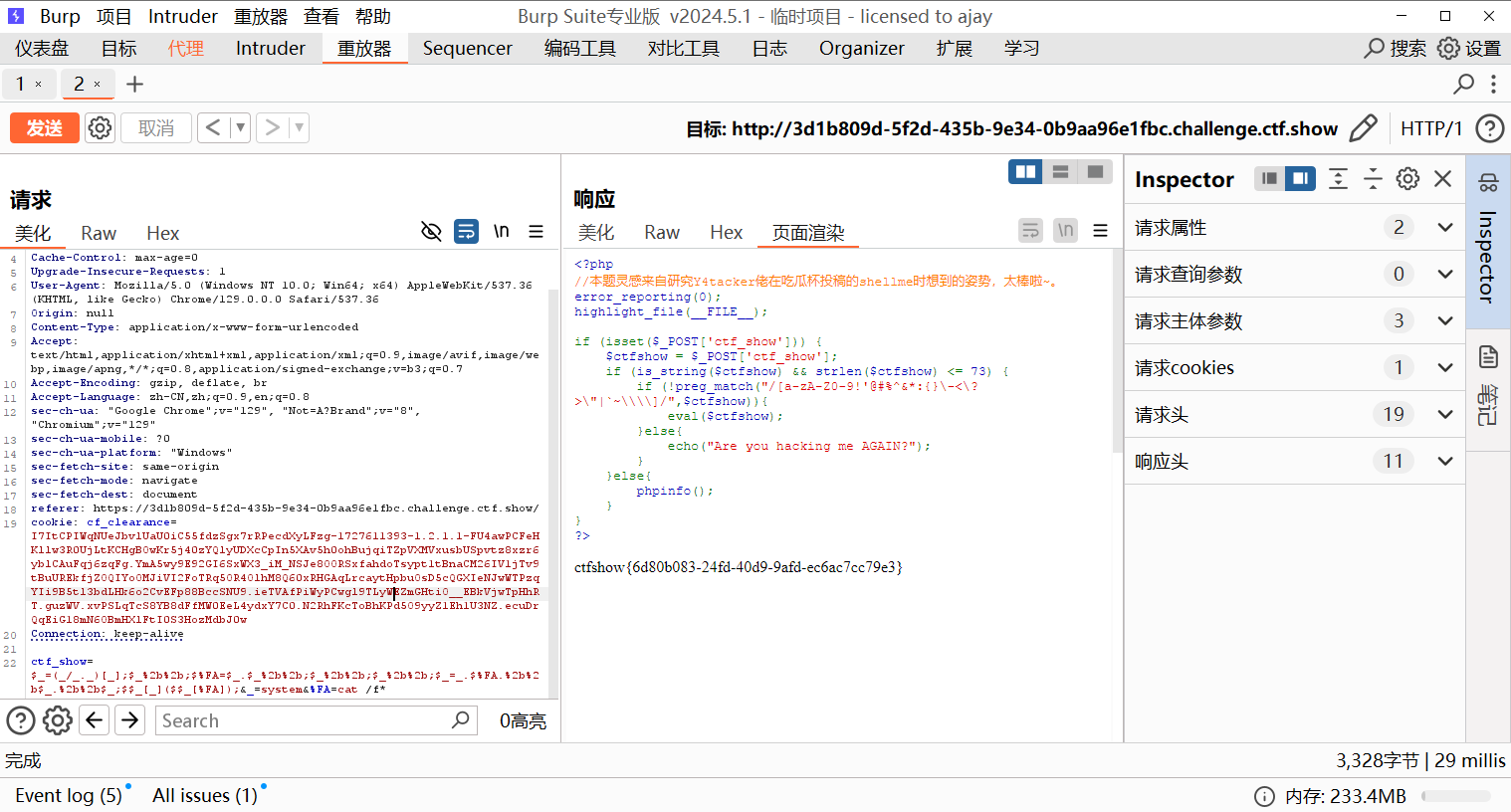
Task: Toggle request line wrap icon
Action: [x=466, y=232]
